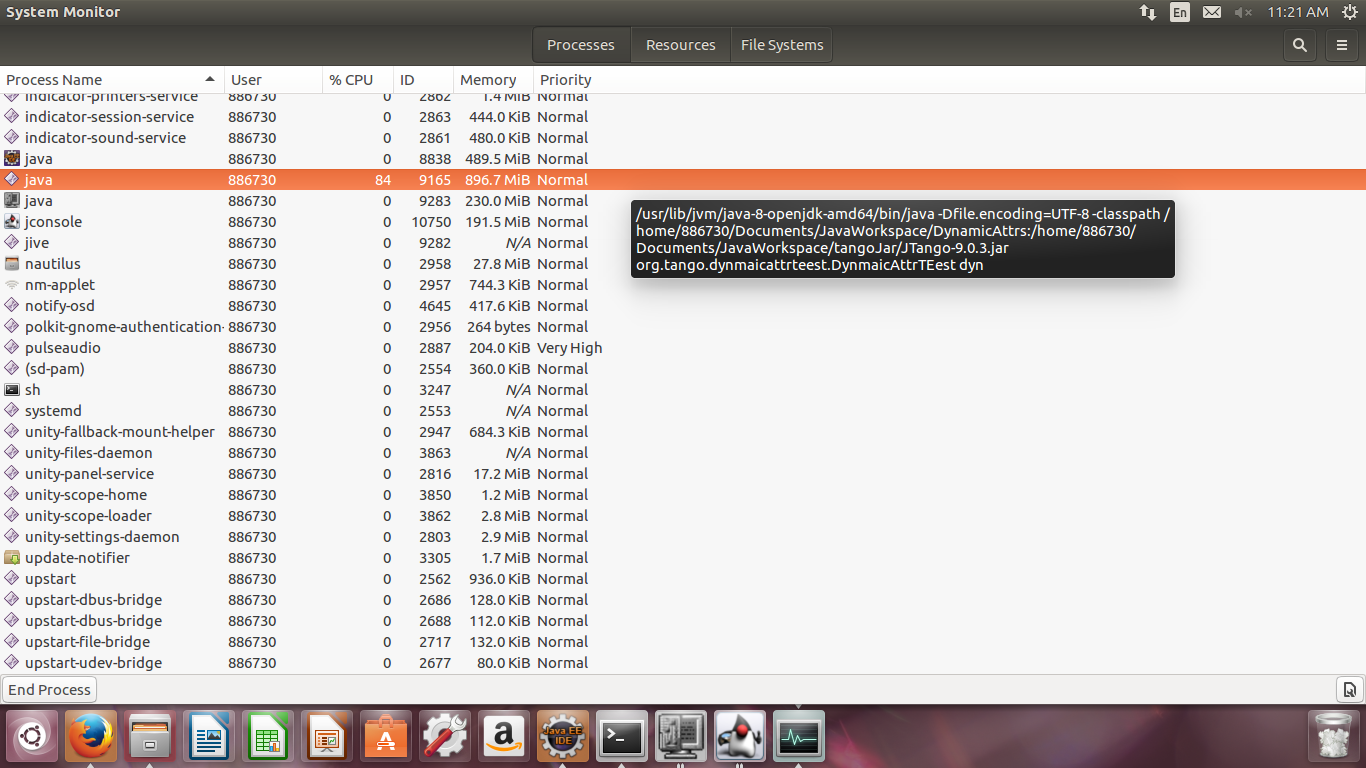This screenshot has width=1366, height=768.
Task: Select the systemd process row
Action: click(x=683, y=411)
